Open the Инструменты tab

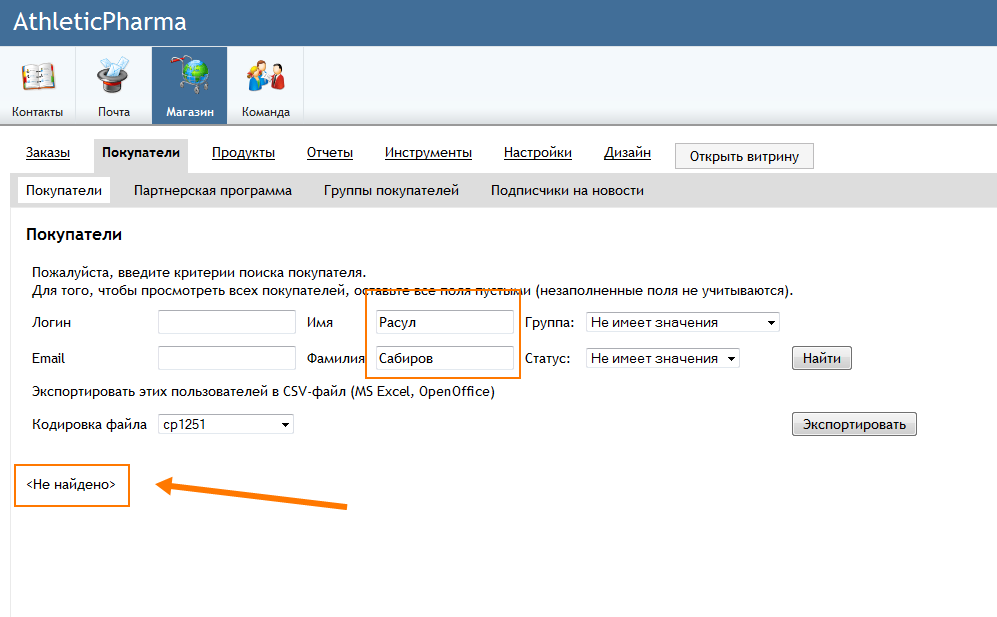click(428, 153)
